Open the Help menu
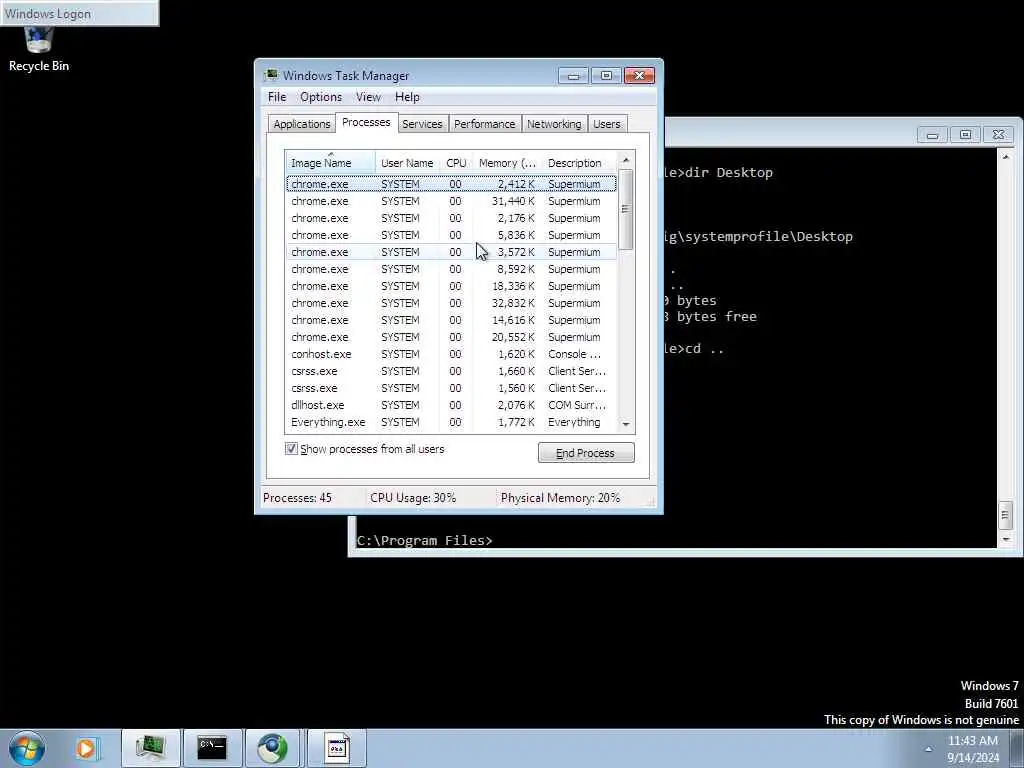Image resolution: width=1024 pixels, height=768 pixels. pyautogui.click(x=407, y=97)
